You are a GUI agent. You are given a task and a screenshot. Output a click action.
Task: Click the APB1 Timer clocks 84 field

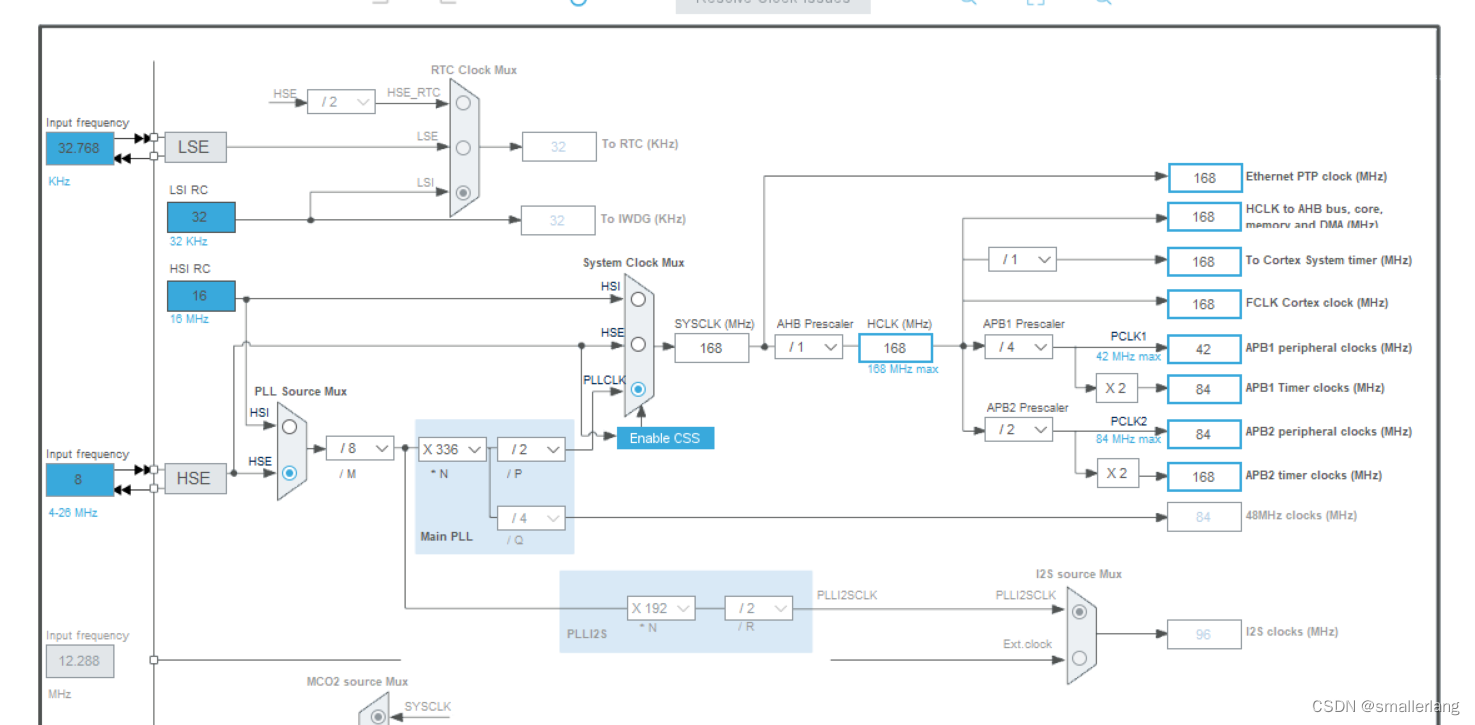[x=1205, y=389]
